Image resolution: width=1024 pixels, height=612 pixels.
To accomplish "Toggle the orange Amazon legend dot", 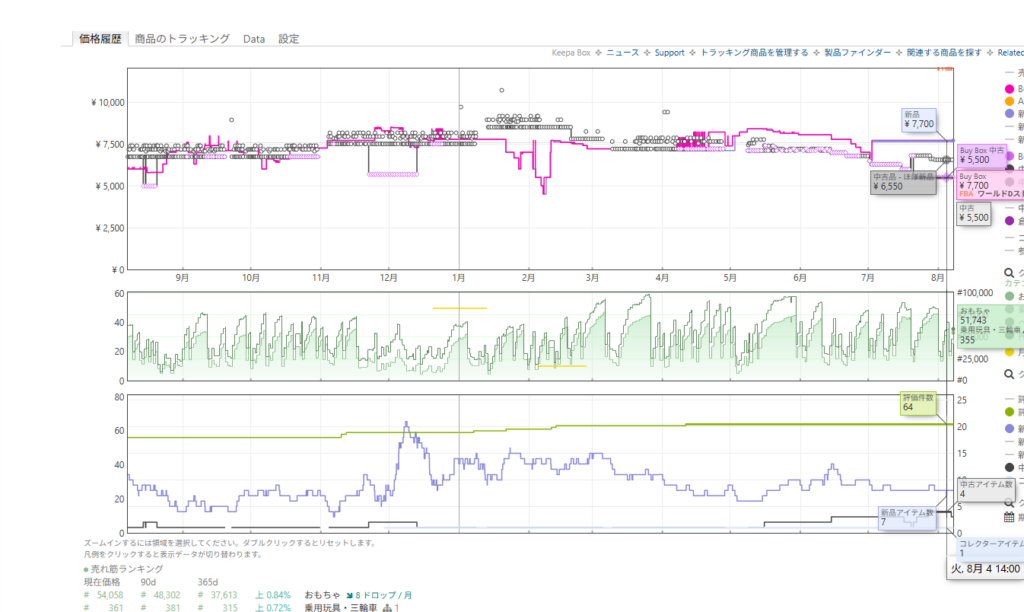I will click(x=1010, y=101).
